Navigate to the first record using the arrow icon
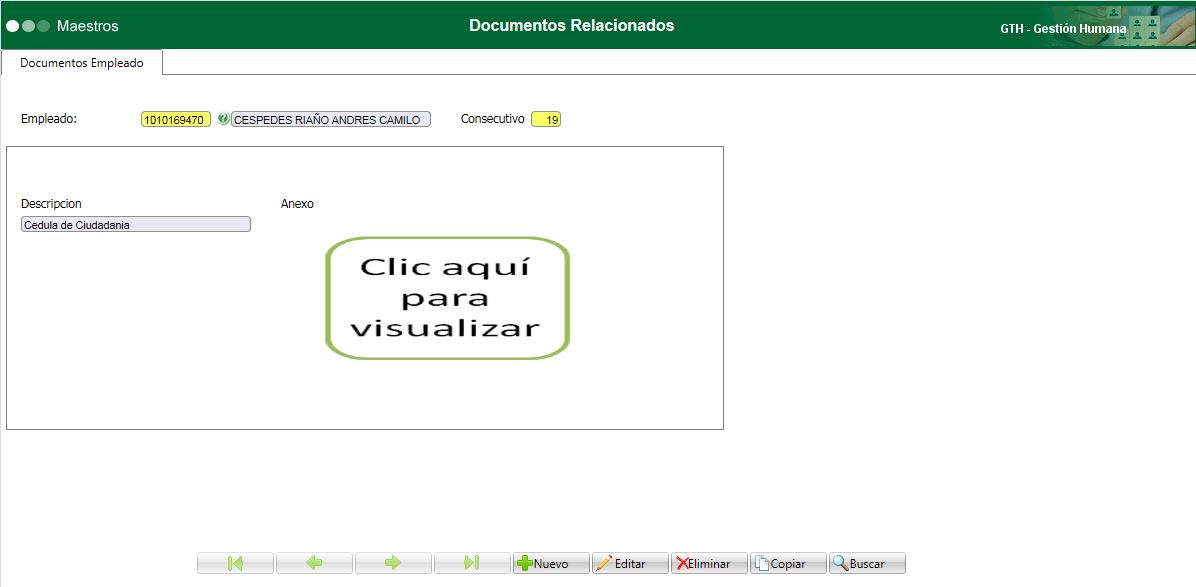This screenshot has width=1196, height=587. point(235,563)
